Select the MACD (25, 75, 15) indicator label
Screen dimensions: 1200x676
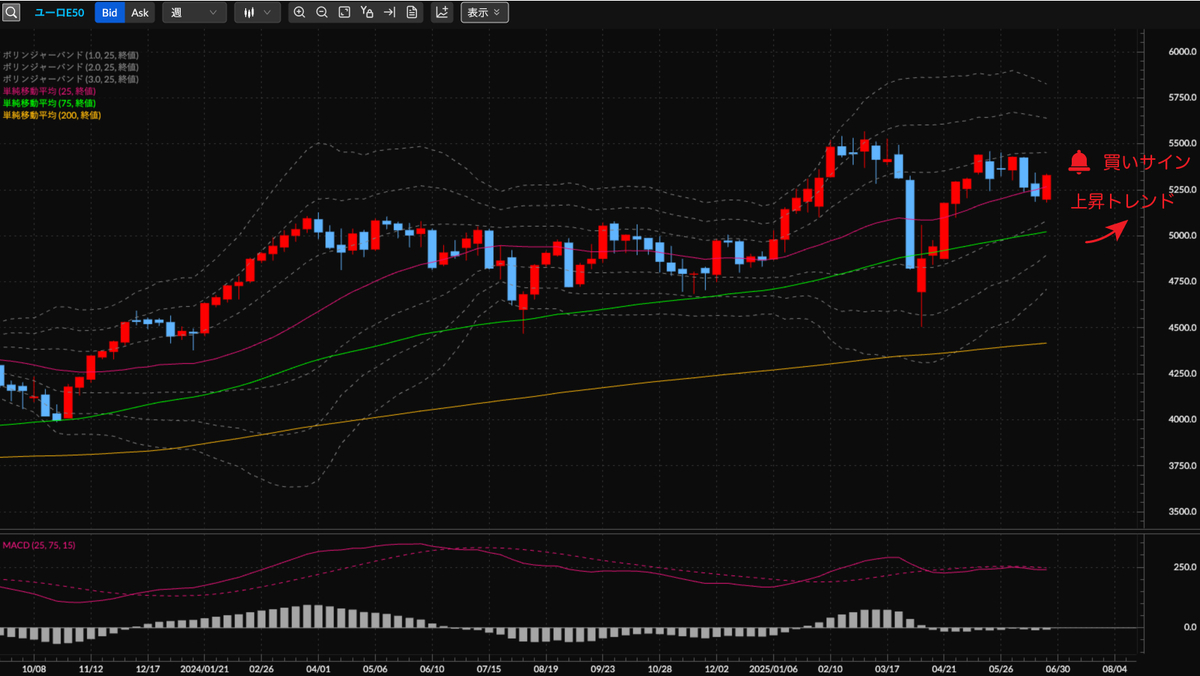[39, 545]
